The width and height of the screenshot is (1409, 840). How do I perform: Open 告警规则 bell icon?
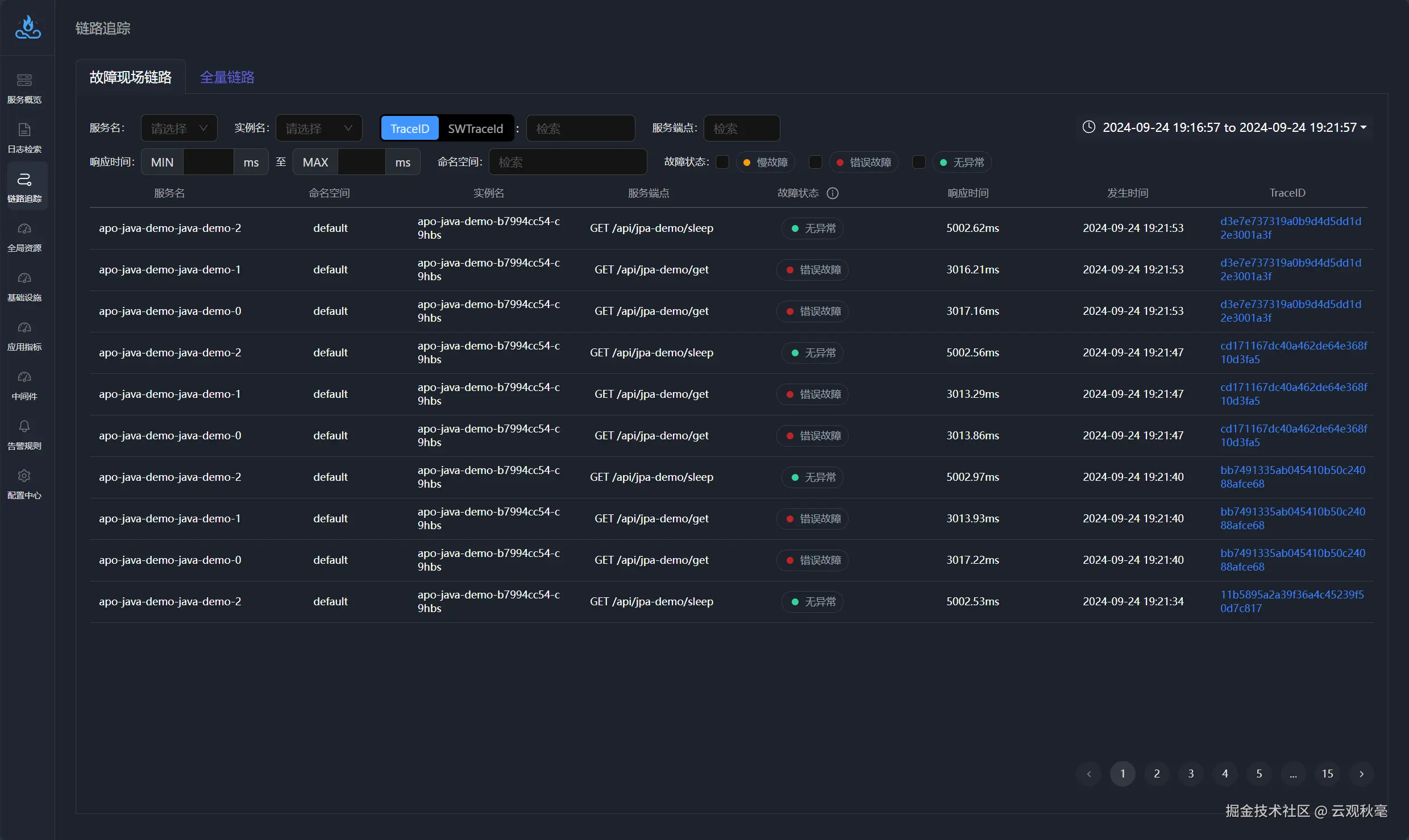tap(24, 426)
